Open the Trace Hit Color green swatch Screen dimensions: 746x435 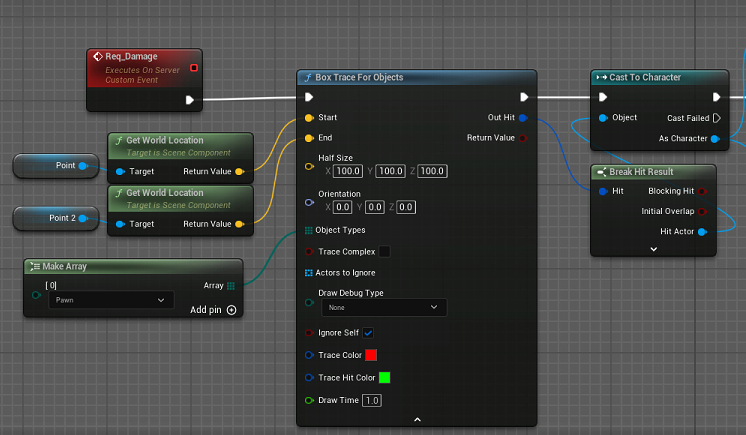384,377
